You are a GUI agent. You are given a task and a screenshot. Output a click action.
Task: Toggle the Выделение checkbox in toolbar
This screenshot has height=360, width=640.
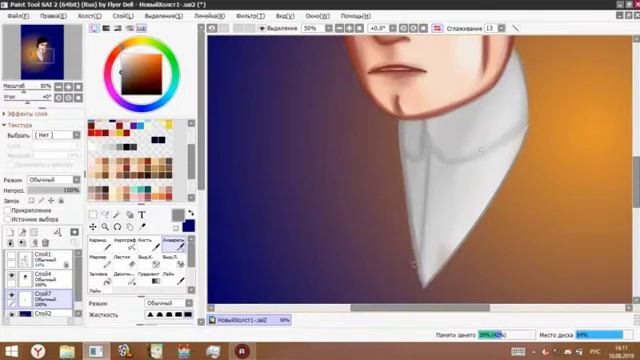262,28
